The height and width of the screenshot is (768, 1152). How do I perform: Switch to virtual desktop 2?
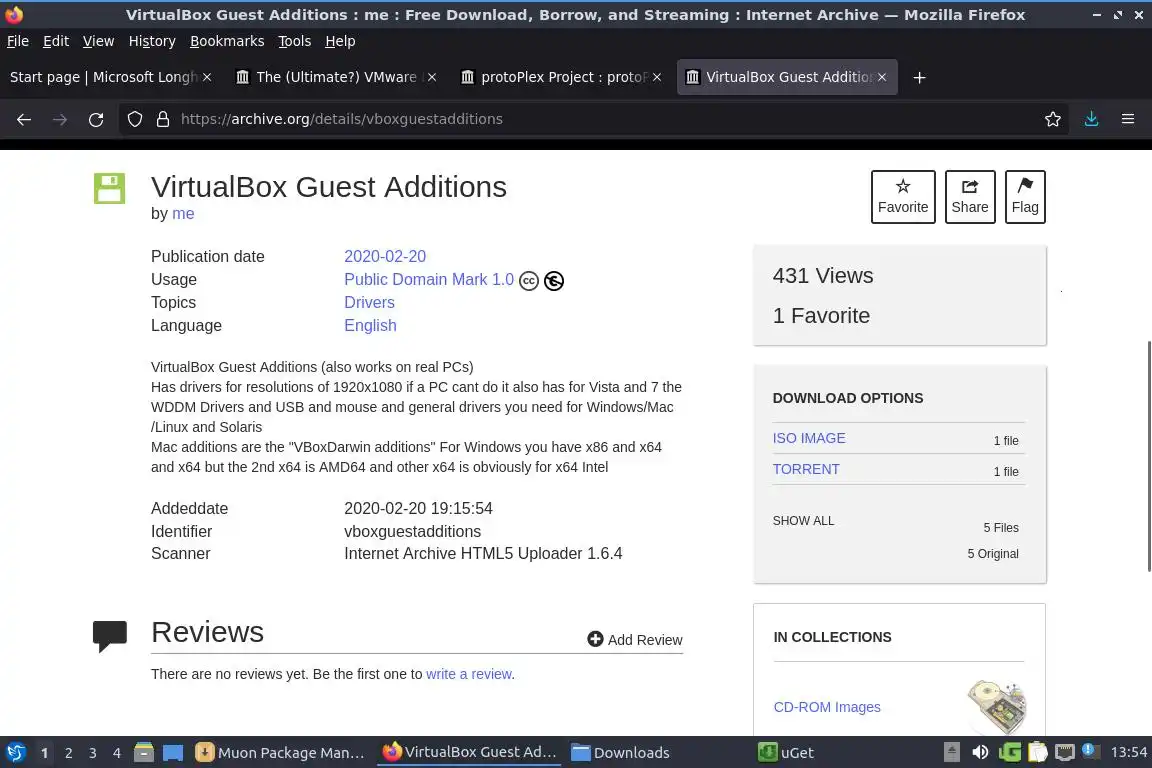(x=68, y=753)
